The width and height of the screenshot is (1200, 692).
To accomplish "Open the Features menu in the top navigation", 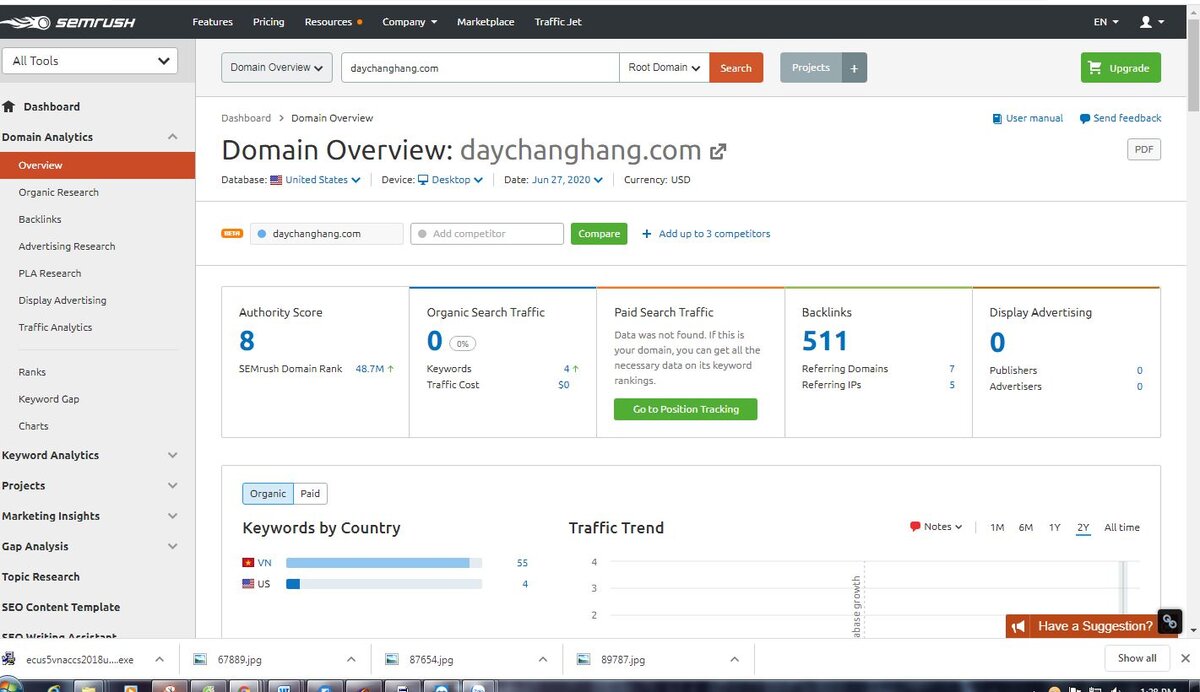I will point(212,21).
